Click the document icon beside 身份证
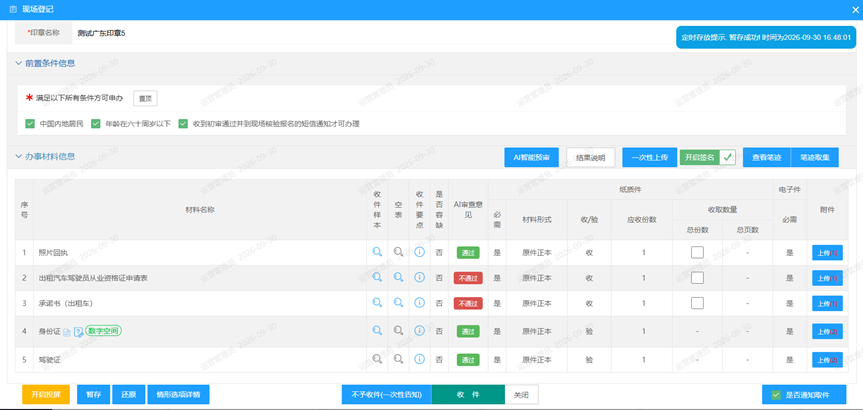This screenshot has height=410, width=863. point(67,332)
